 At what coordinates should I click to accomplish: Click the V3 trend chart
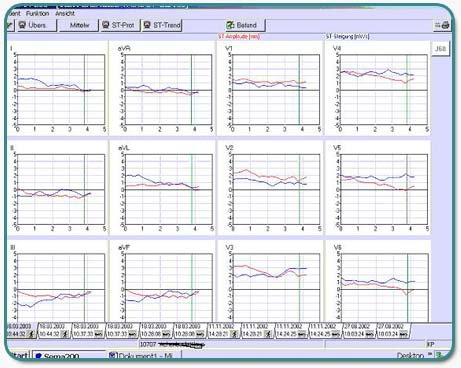coord(276,288)
